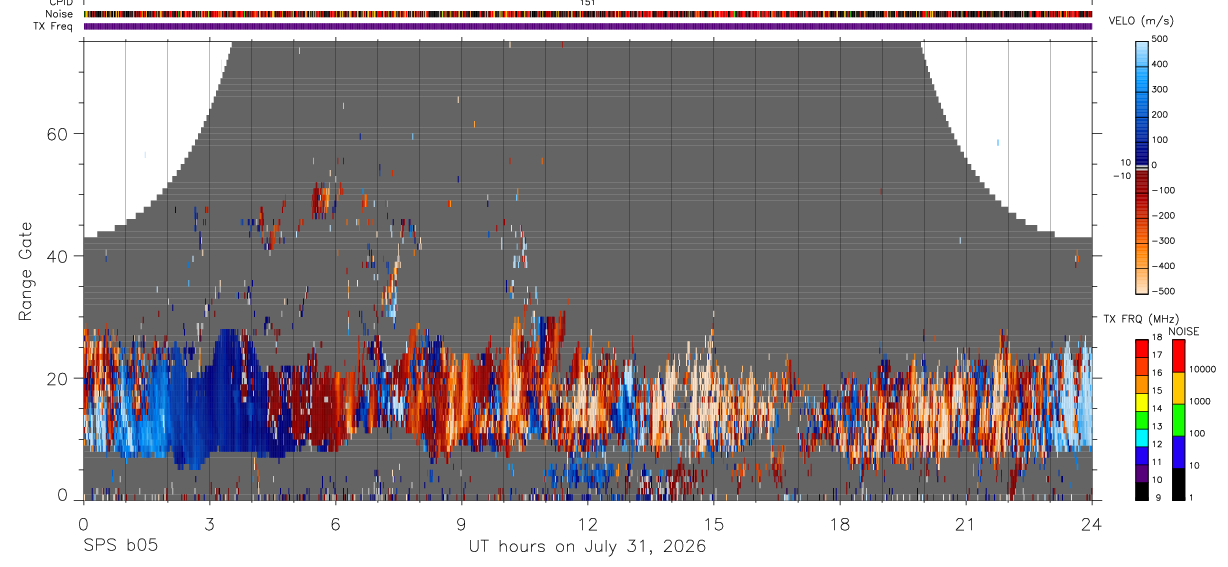Click the Range Gate axis title

coord(25,270)
